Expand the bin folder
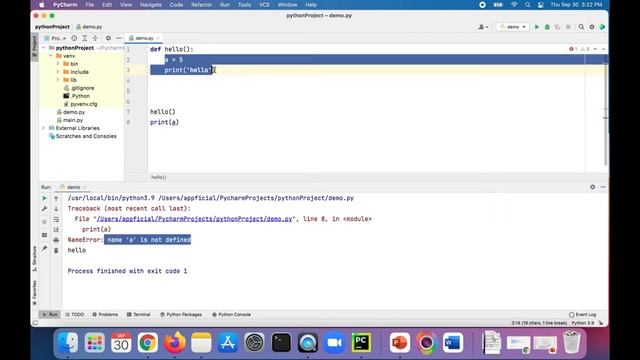 [x=58, y=64]
